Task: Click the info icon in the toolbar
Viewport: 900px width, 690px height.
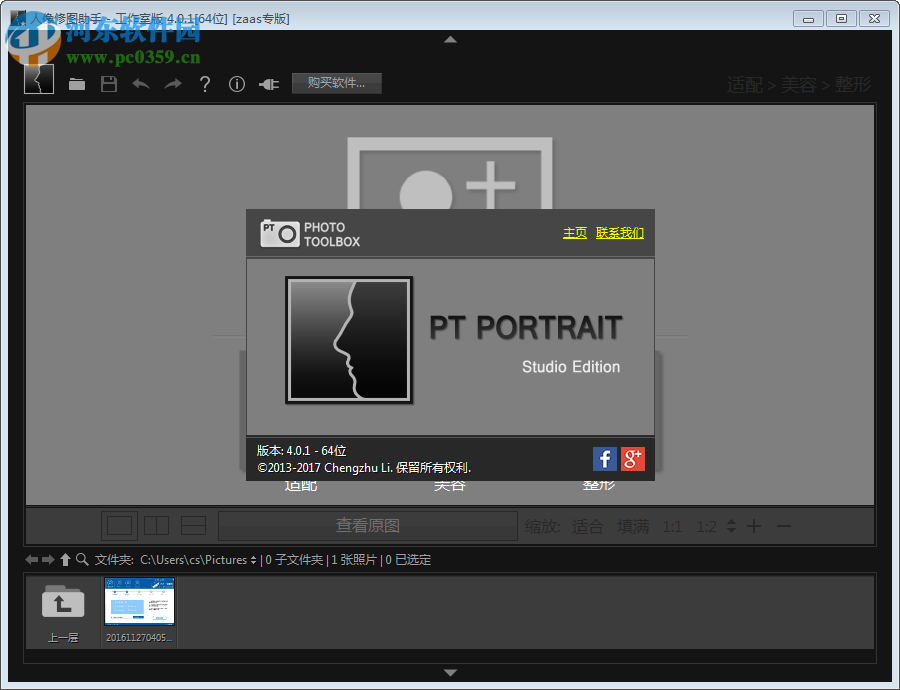Action: [236, 84]
